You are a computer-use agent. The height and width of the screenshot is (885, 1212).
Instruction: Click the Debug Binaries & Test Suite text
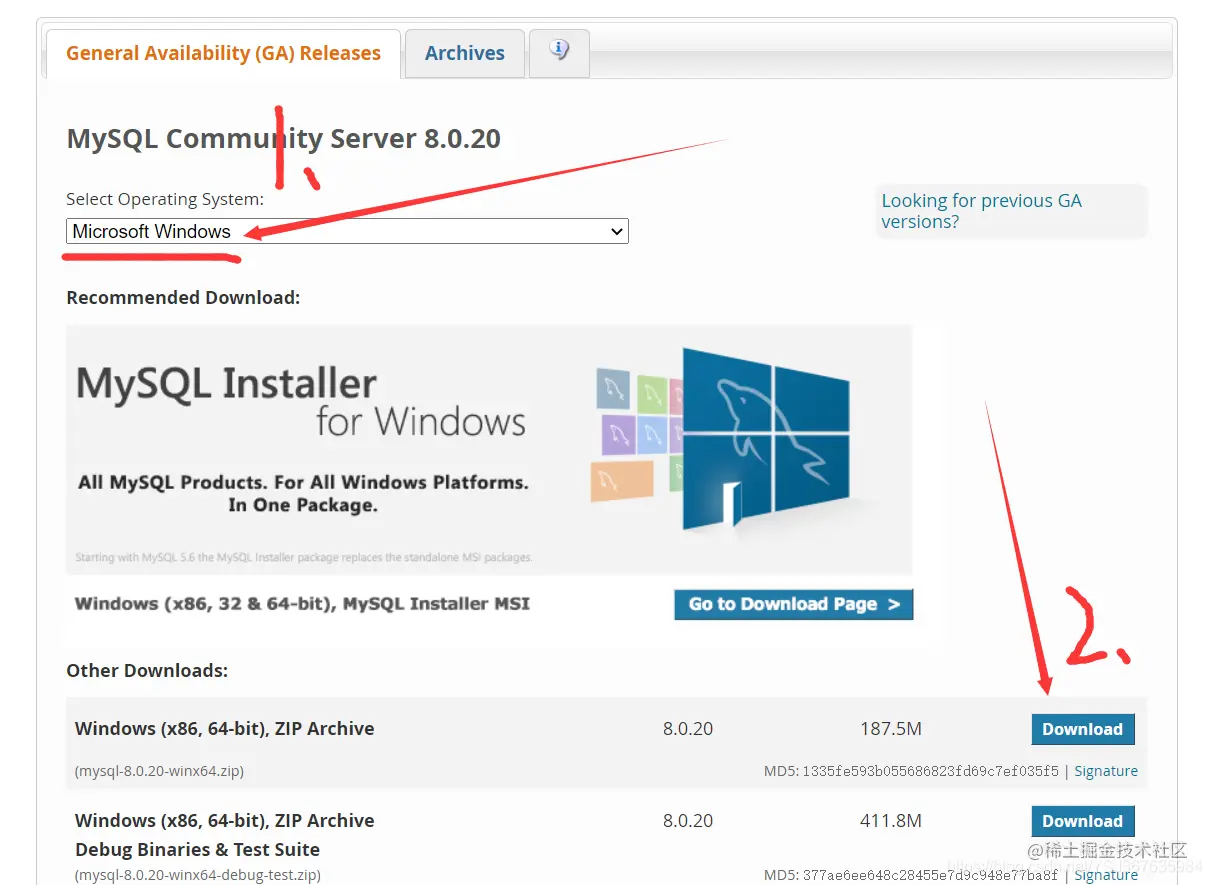(x=198, y=850)
